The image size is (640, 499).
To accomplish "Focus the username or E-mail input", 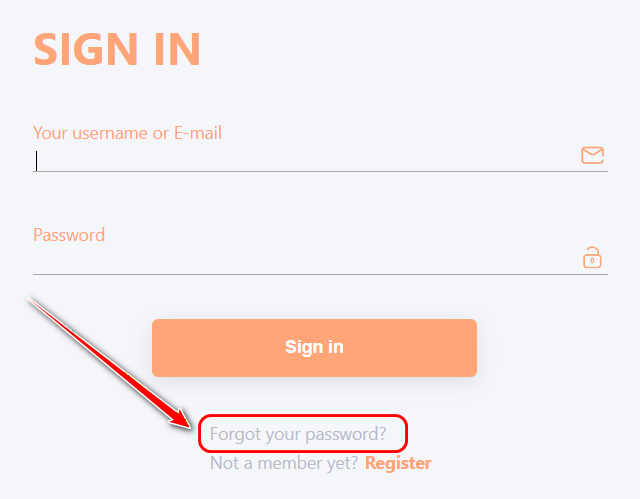I will tap(300, 159).
